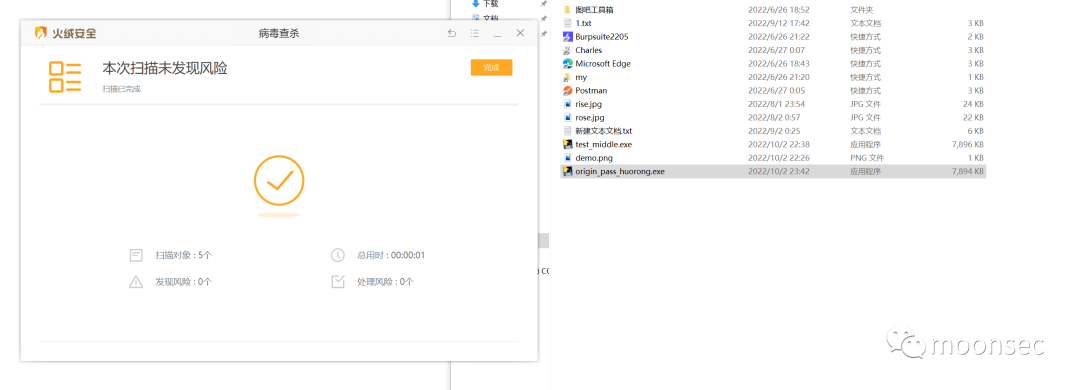Open the Huorong menu list icon
The height and width of the screenshot is (390, 1080).
[475, 33]
